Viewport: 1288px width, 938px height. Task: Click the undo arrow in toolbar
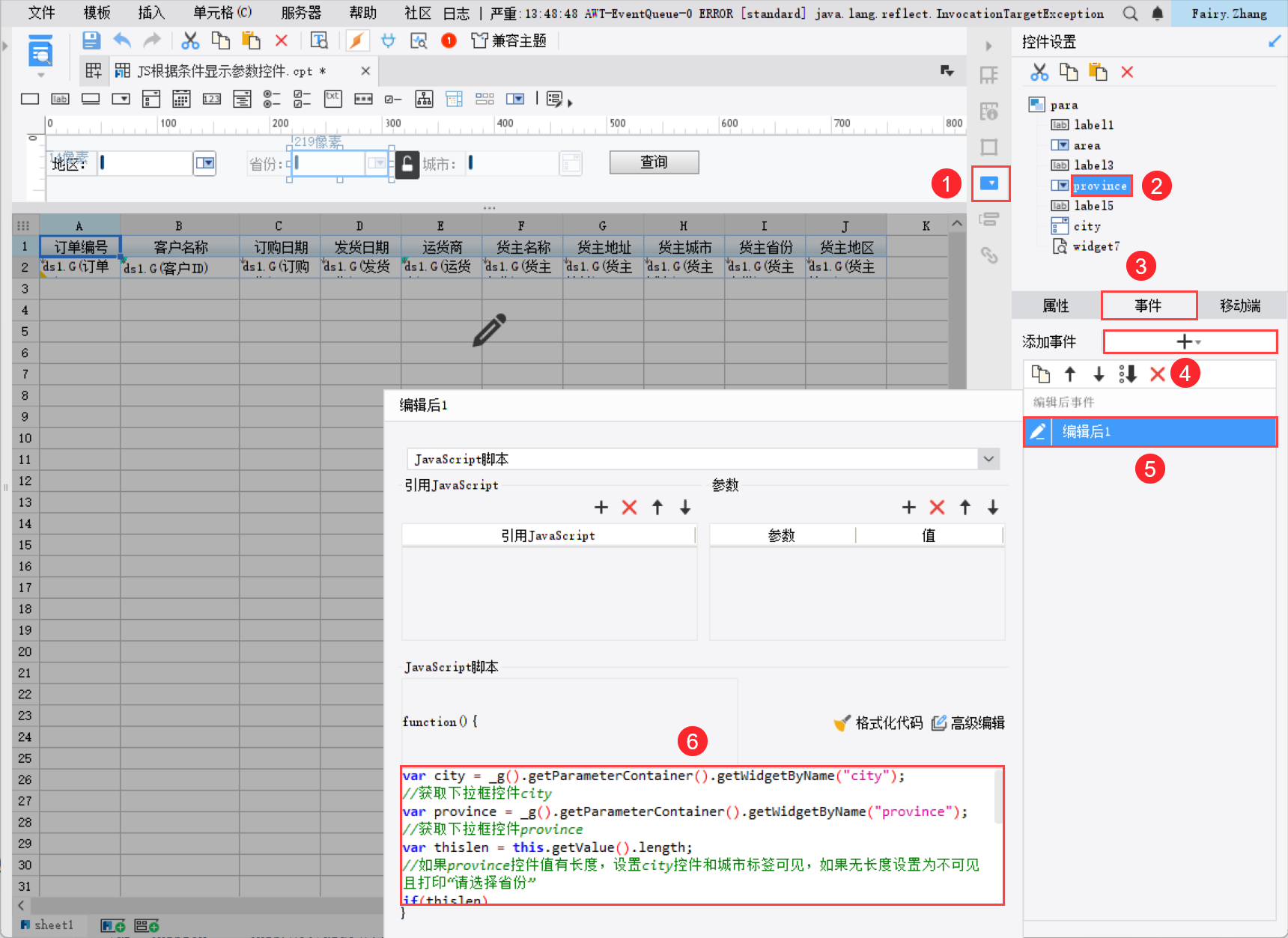(x=122, y=40)
